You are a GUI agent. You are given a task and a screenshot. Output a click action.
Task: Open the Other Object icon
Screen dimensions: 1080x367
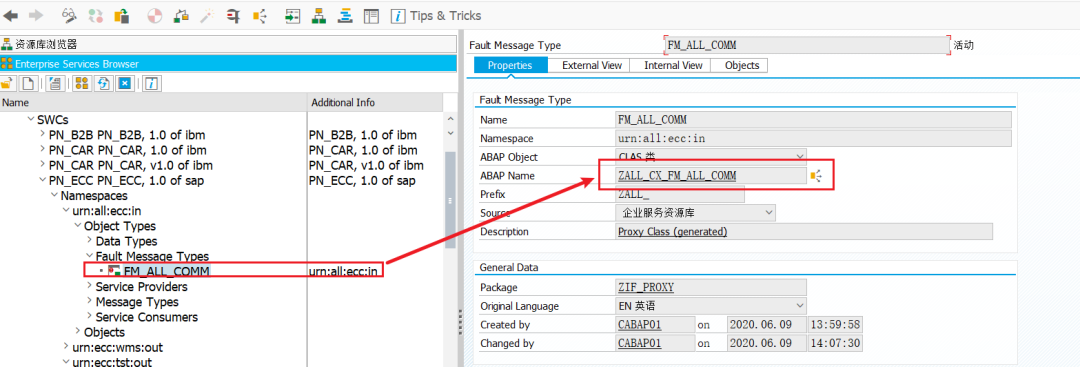coord(122,15)
